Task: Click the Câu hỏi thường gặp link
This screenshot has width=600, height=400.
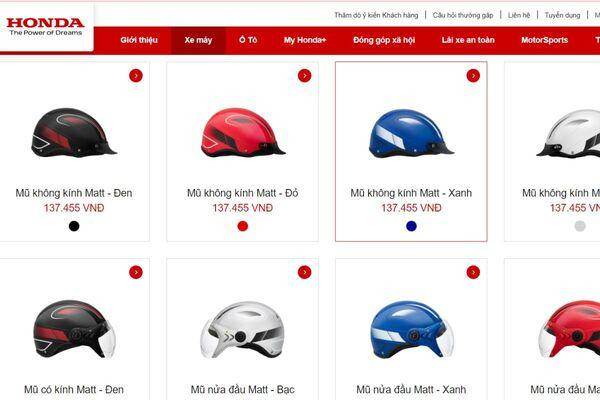Action: click(463, 15)
